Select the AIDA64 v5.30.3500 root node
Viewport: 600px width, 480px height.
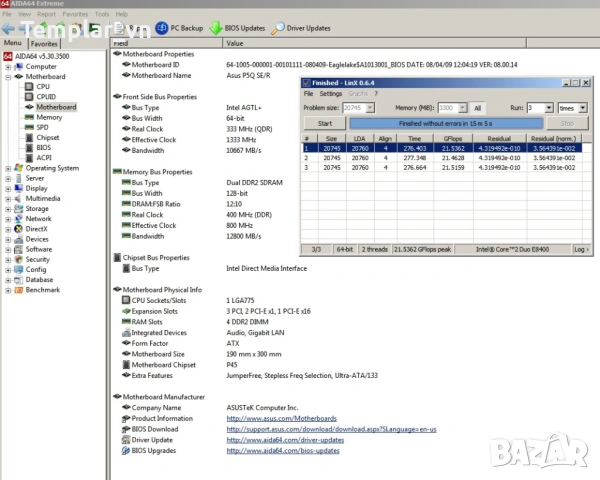tap(42, 56)
